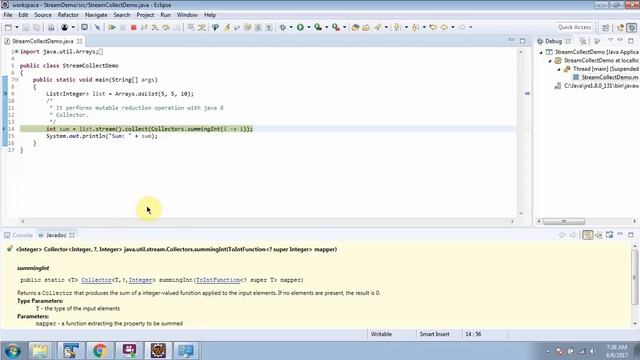Image resolution: width=640 pixels, height=360 pixels.
Task: Open the Refactor menu
Action: pyautogui.click(x=68, y=15)
